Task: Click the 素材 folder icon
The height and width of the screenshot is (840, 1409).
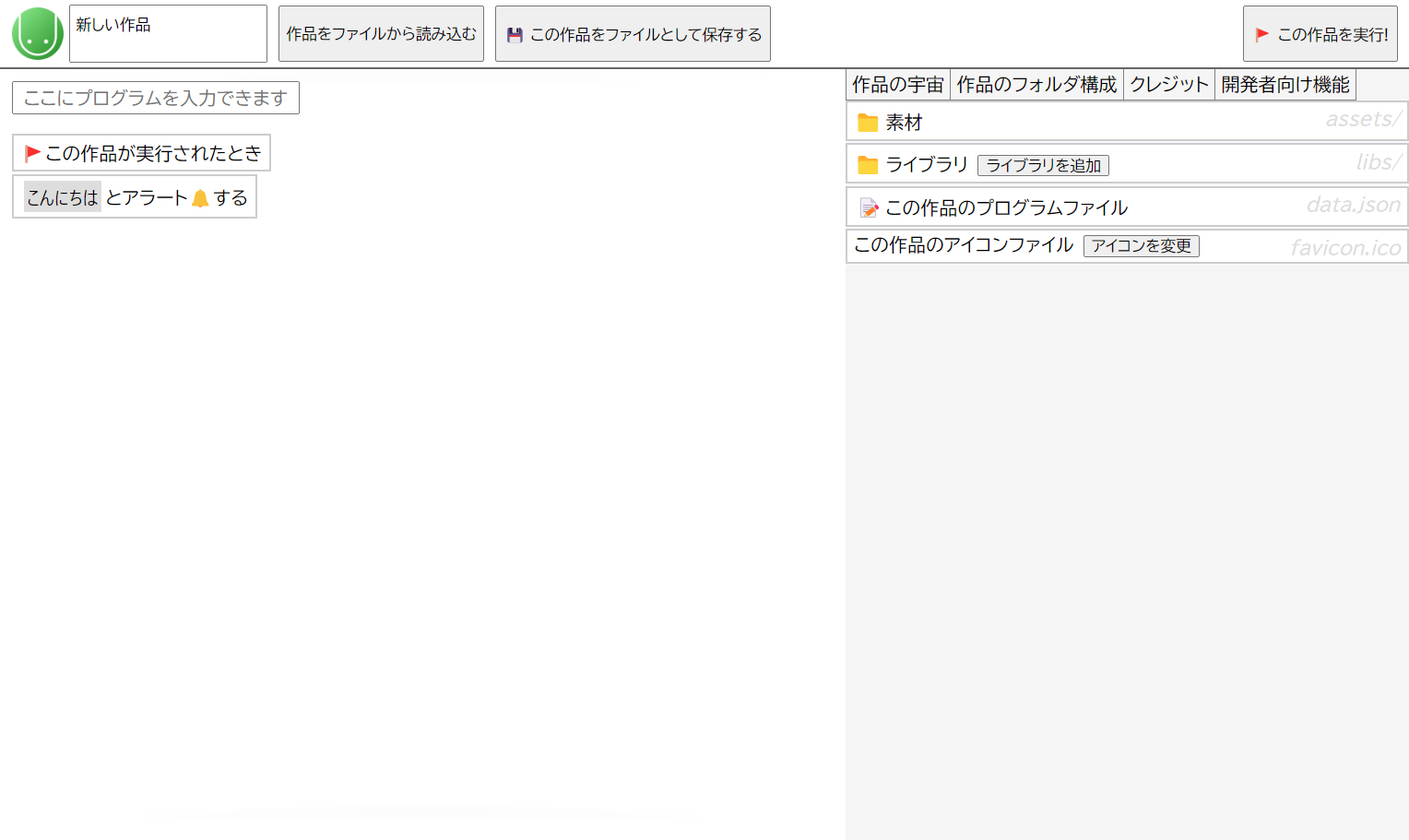Action: (x=868, y=123)
